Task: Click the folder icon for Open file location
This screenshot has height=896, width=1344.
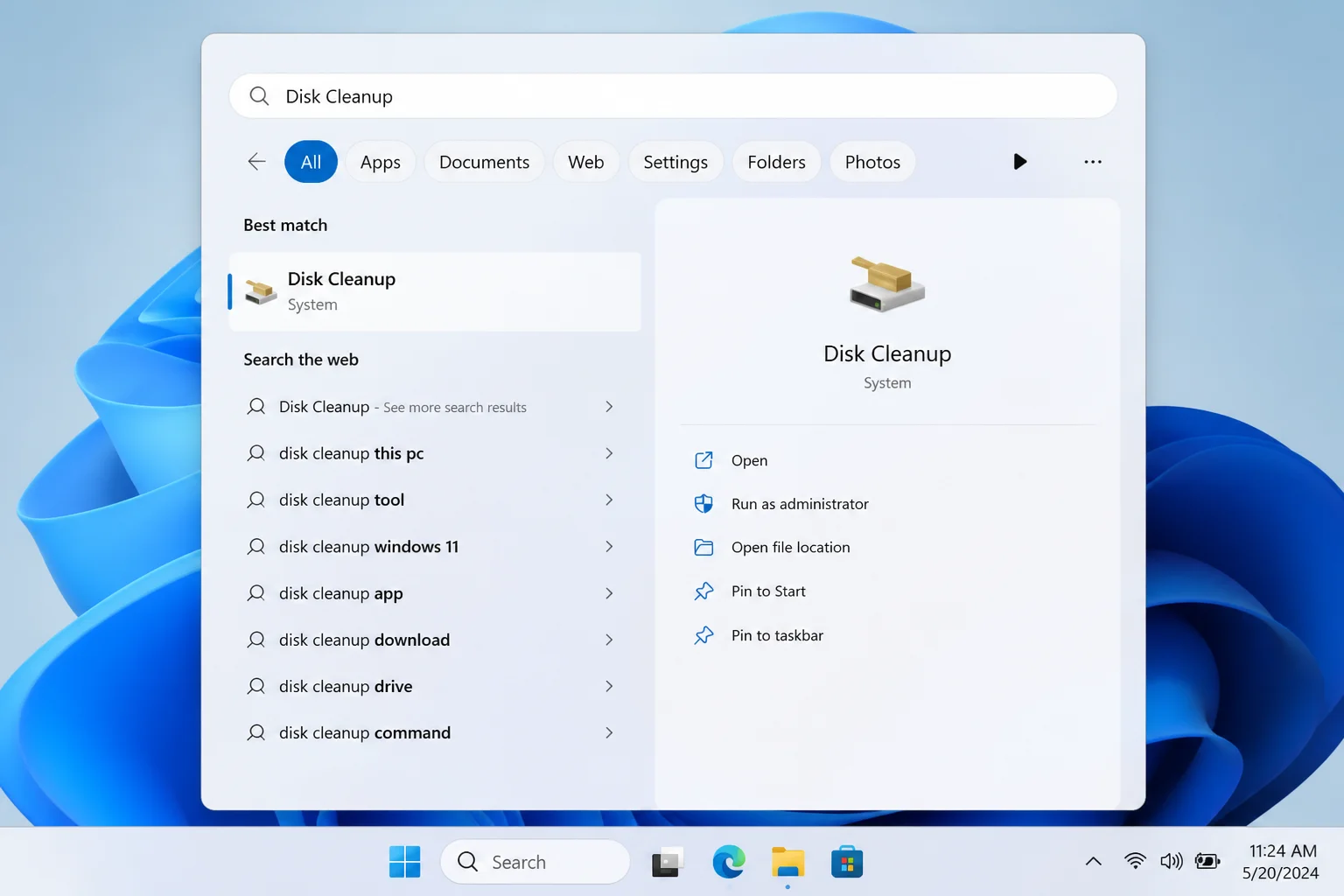Action: point(703,548)
